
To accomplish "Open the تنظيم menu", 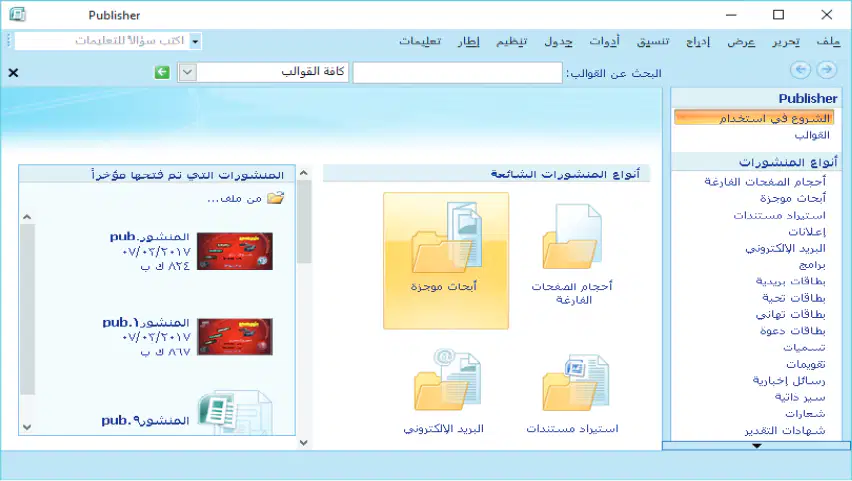I will pyautogui.click(x=512, y=41).
